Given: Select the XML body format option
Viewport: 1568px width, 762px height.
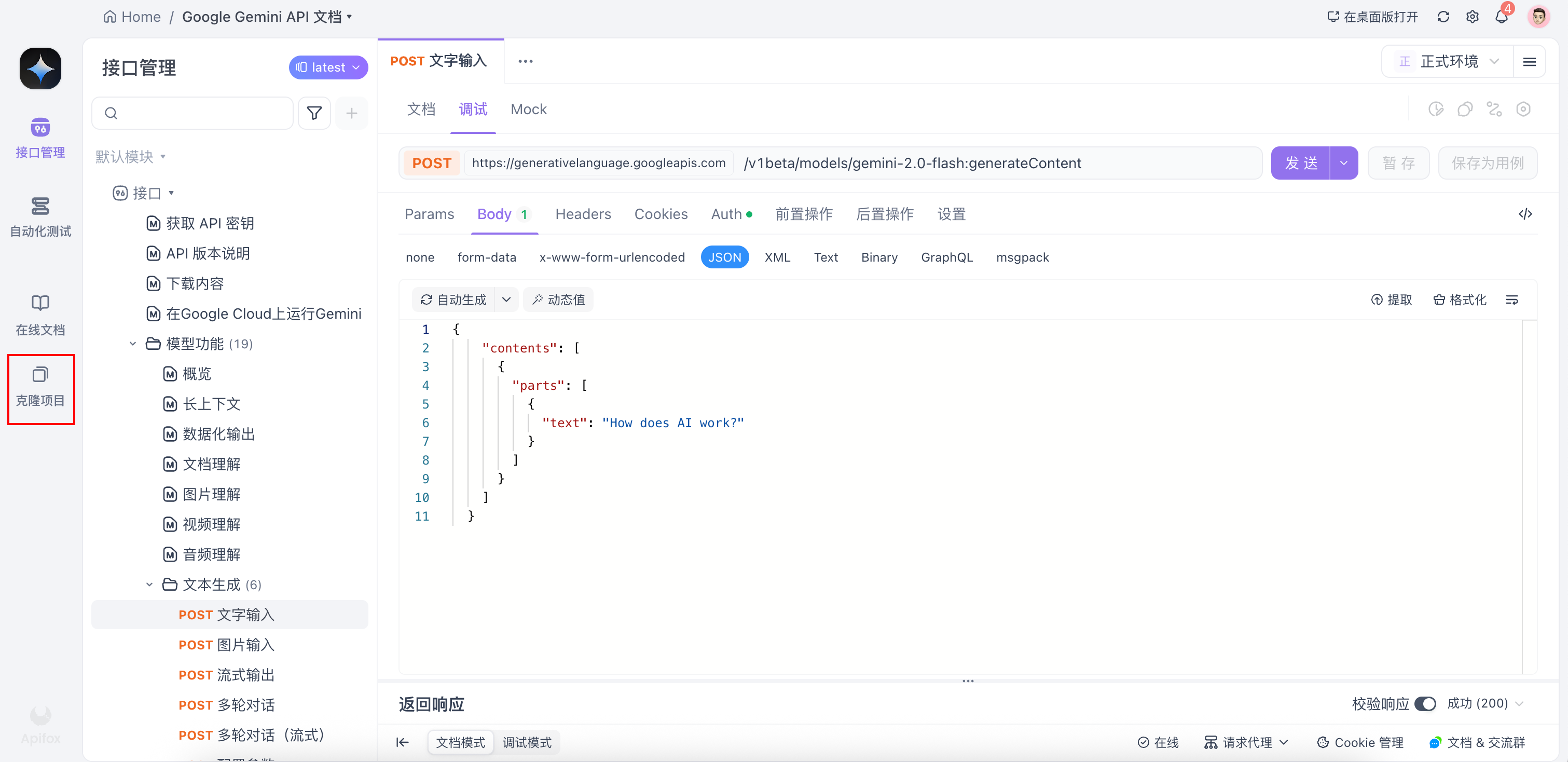Looking at the screenshot, I should pyautogui.click(x=777, y=257).
